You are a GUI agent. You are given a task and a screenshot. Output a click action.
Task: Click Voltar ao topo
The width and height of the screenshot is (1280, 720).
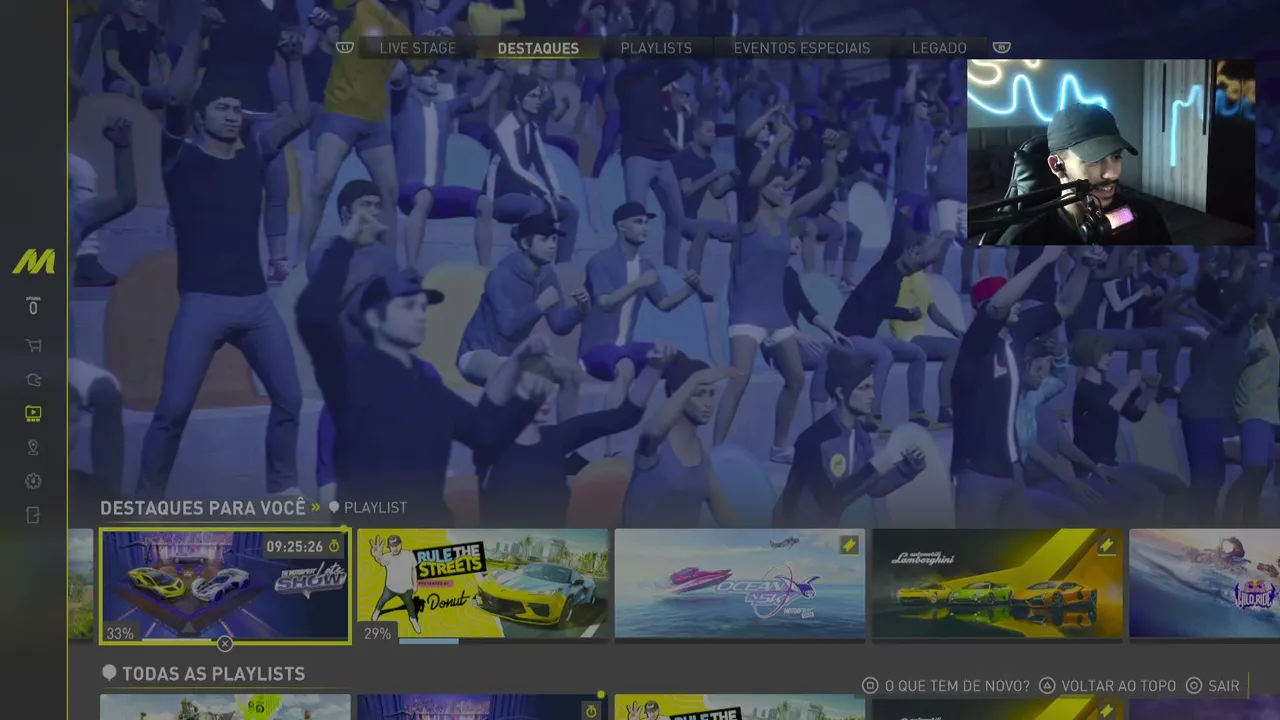1119,686
